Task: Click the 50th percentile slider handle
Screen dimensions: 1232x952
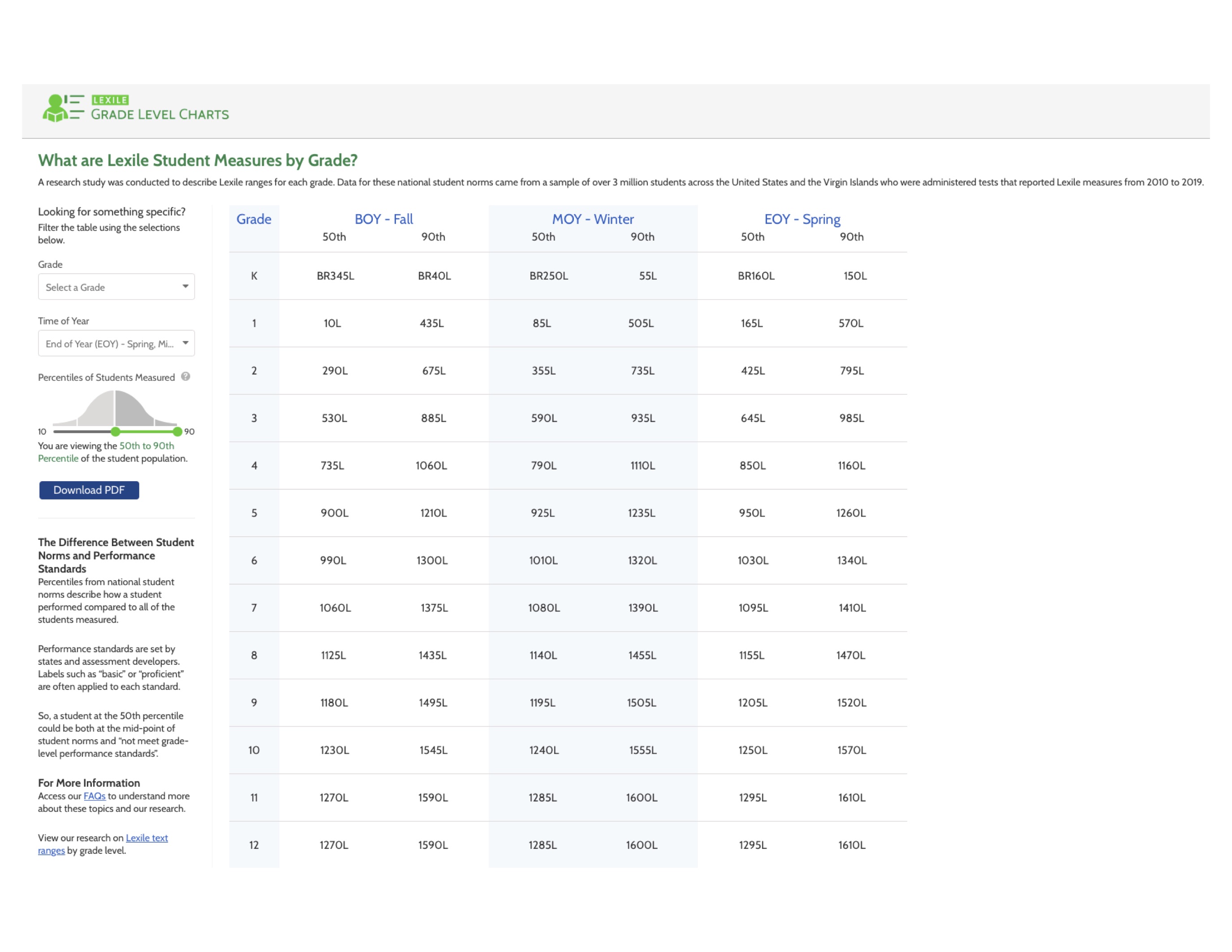Action: pyautogui.click(x=116, y=431)
